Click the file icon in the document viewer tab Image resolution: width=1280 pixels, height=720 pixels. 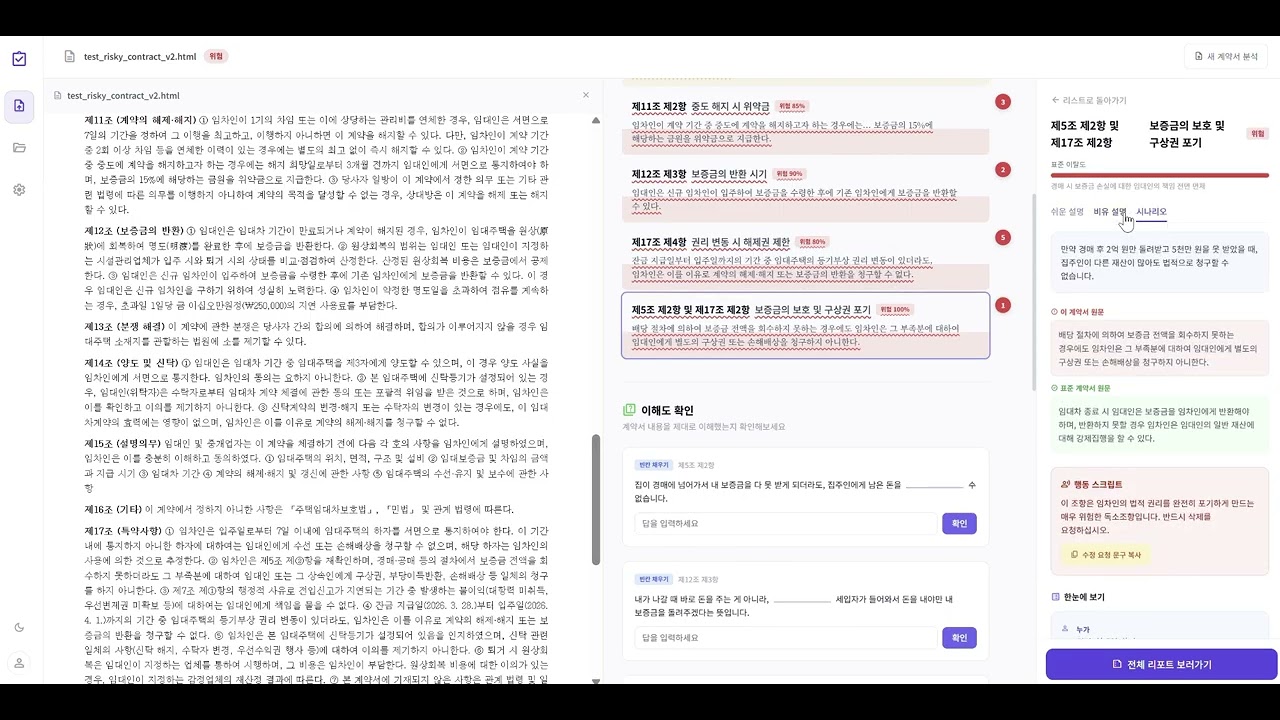click(x=57, y=96)
